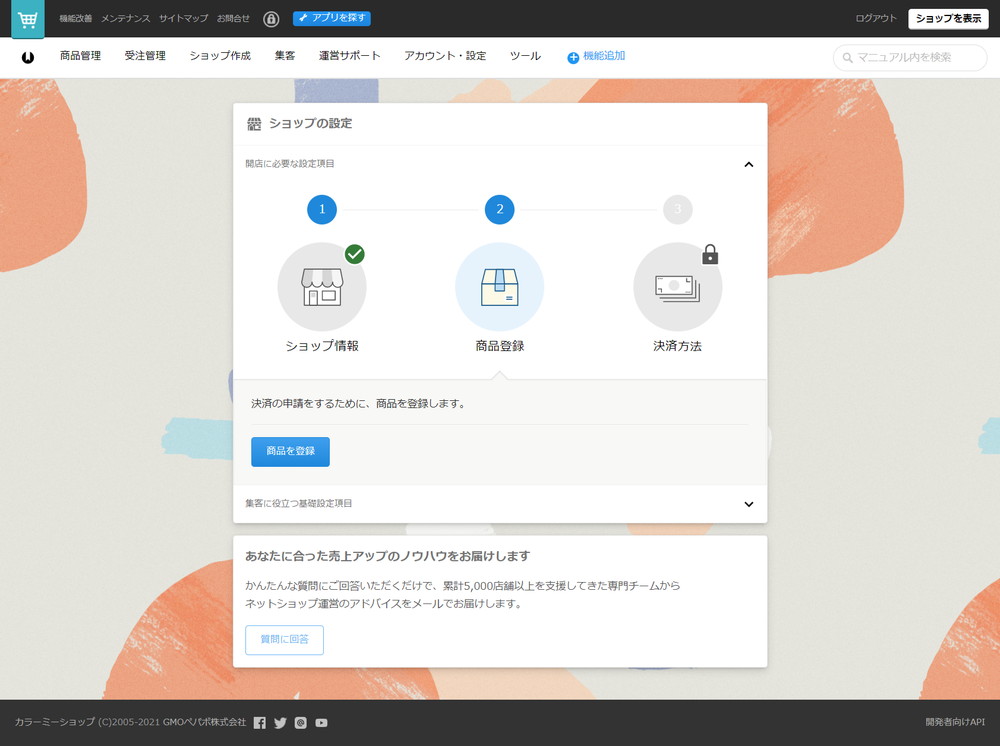
Task: Focus the マニュアル内を検索 search field
Action: pyautogui.click(x=910, y=57)
